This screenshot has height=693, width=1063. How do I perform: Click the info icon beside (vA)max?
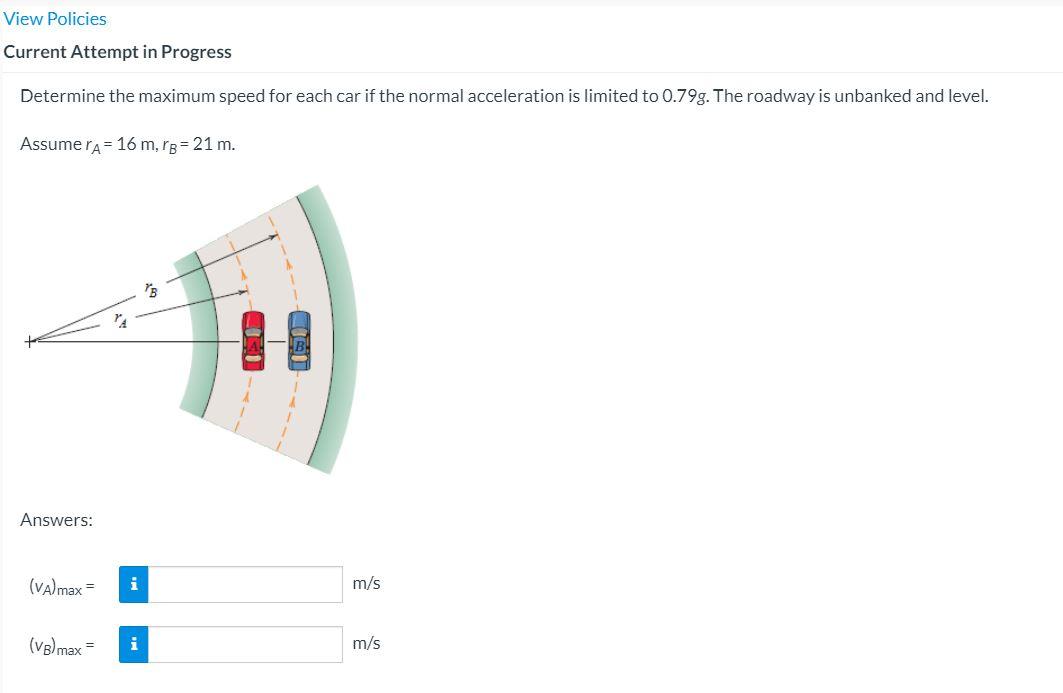pyautogui.click(x=134, y=584)
